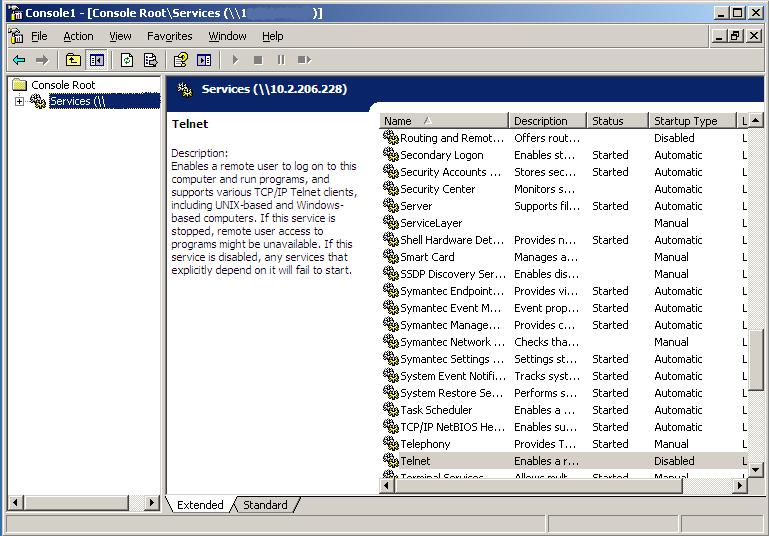This screenshot has height=536, width=769.
Task: Click the gear icon next to Secondary Logon
Action: click(x=390, y=154)
